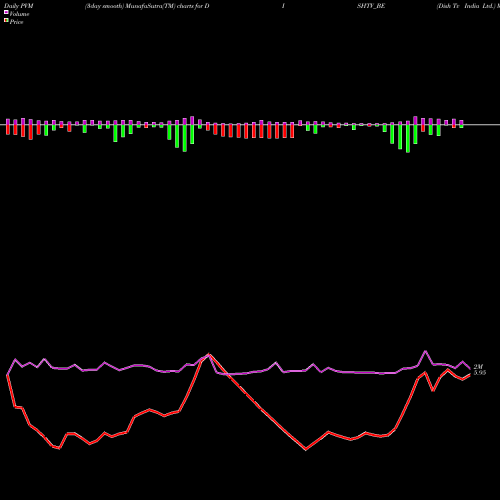The width and height of the screenshot is (500, 500).
Task: Click the Price legend color swatch
Action: (6, 21)
